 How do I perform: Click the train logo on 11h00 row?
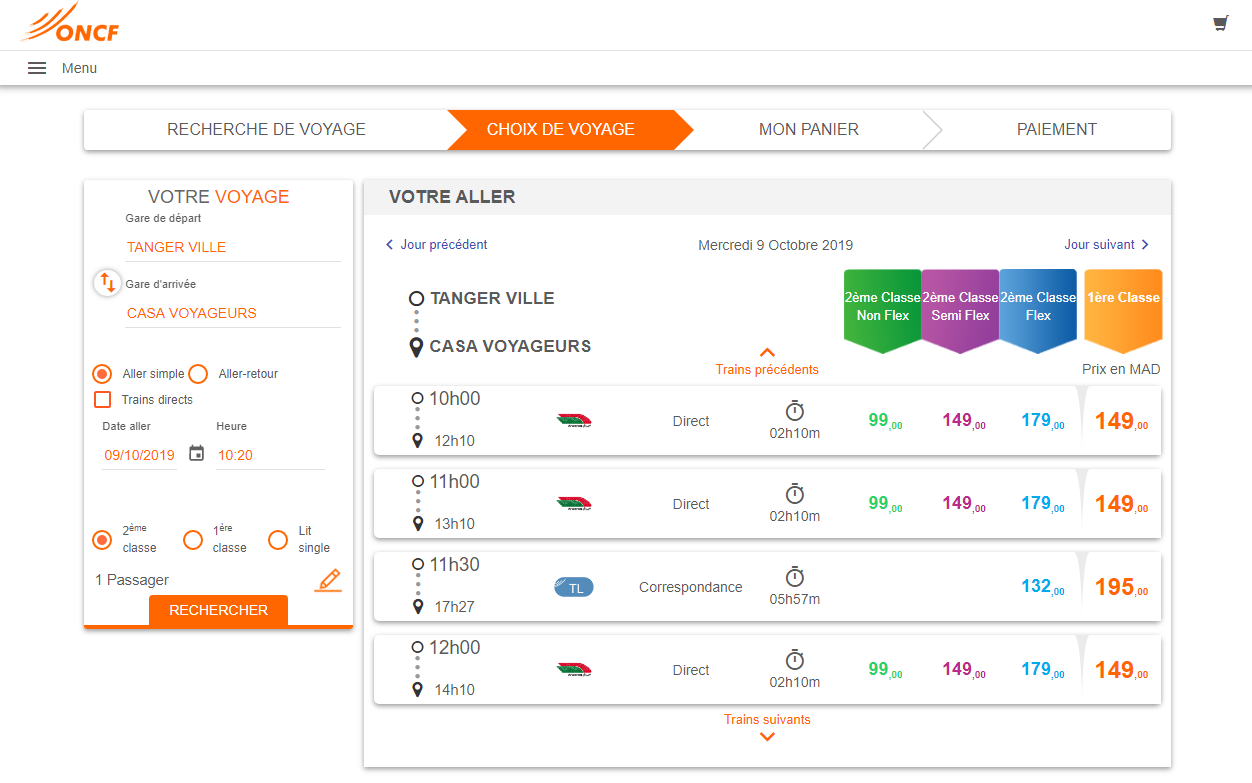(x=574, y=504)
